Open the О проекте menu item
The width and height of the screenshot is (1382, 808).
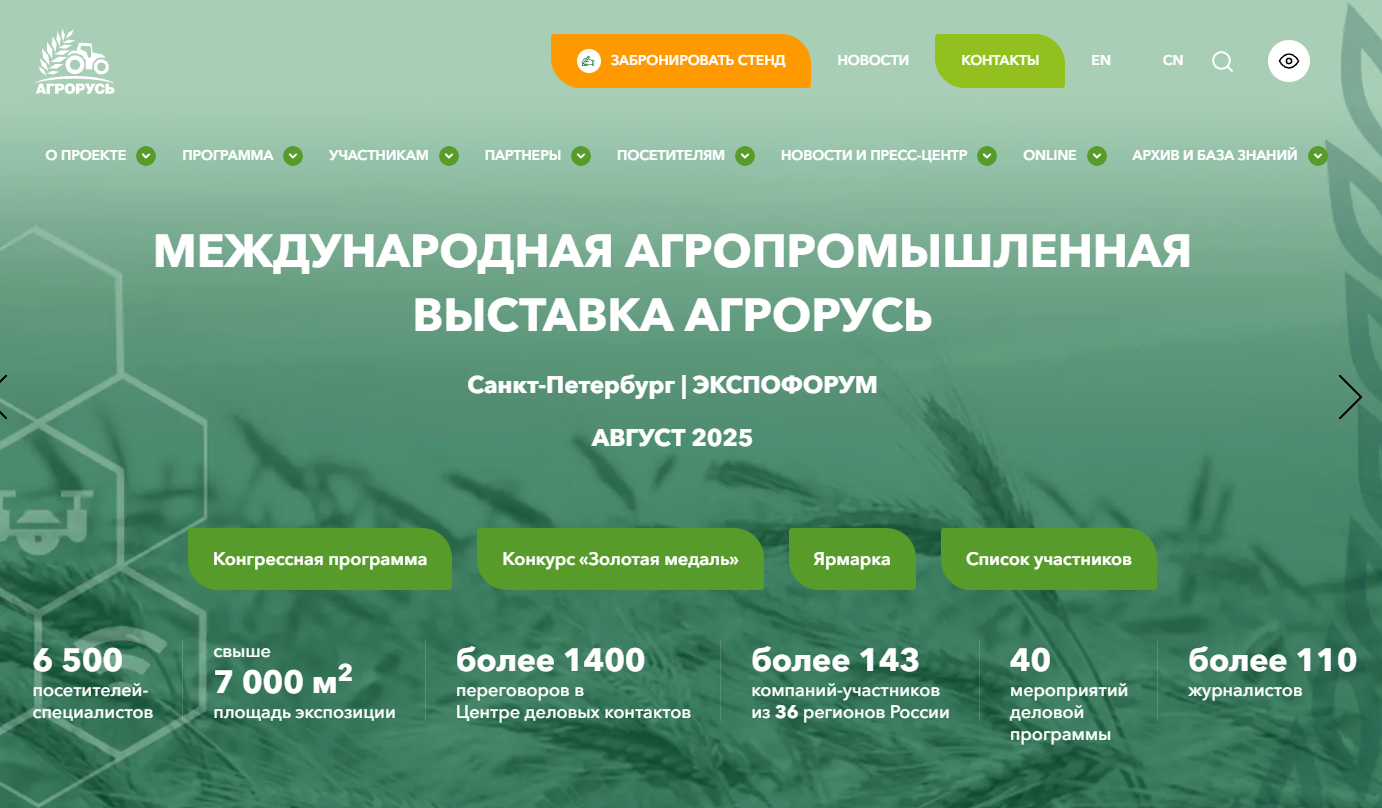tap(86, 156)
